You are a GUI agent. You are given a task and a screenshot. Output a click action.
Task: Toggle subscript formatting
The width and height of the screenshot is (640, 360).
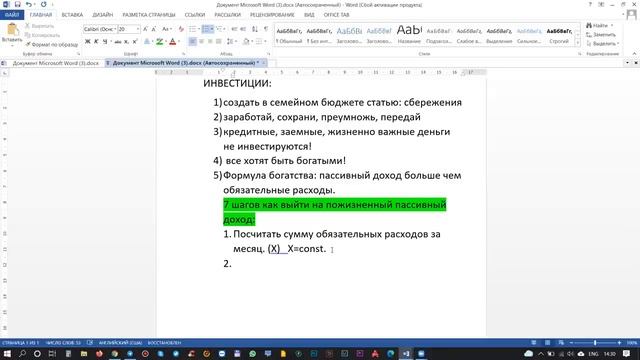[126, 42]
